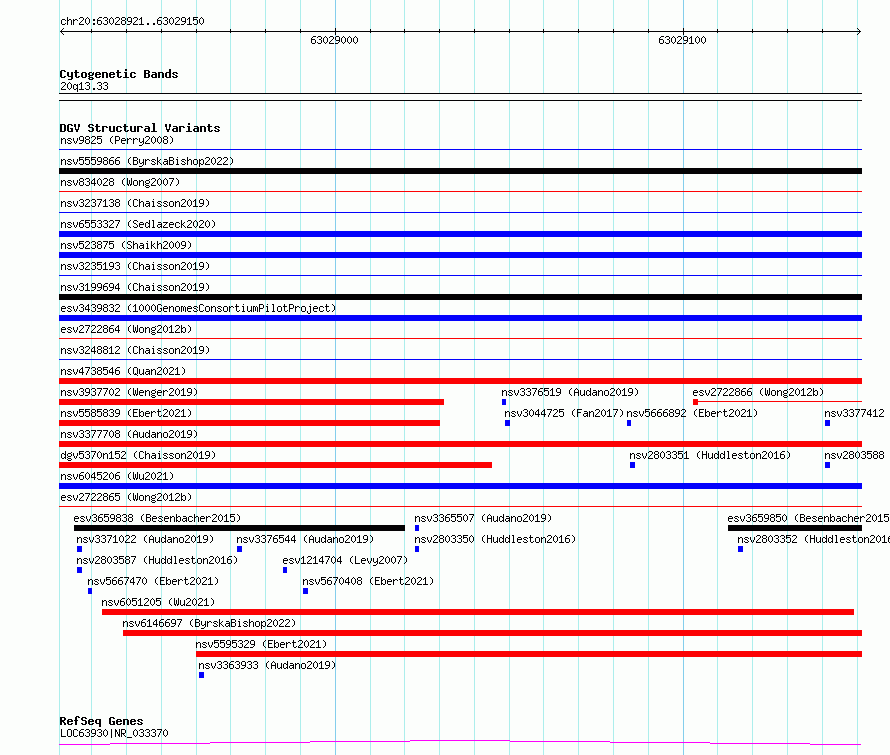Click the magenta LOC63930 gene line
Image resolution: width=890 pixels, height=755 pixels.
[x=460, y=742]
